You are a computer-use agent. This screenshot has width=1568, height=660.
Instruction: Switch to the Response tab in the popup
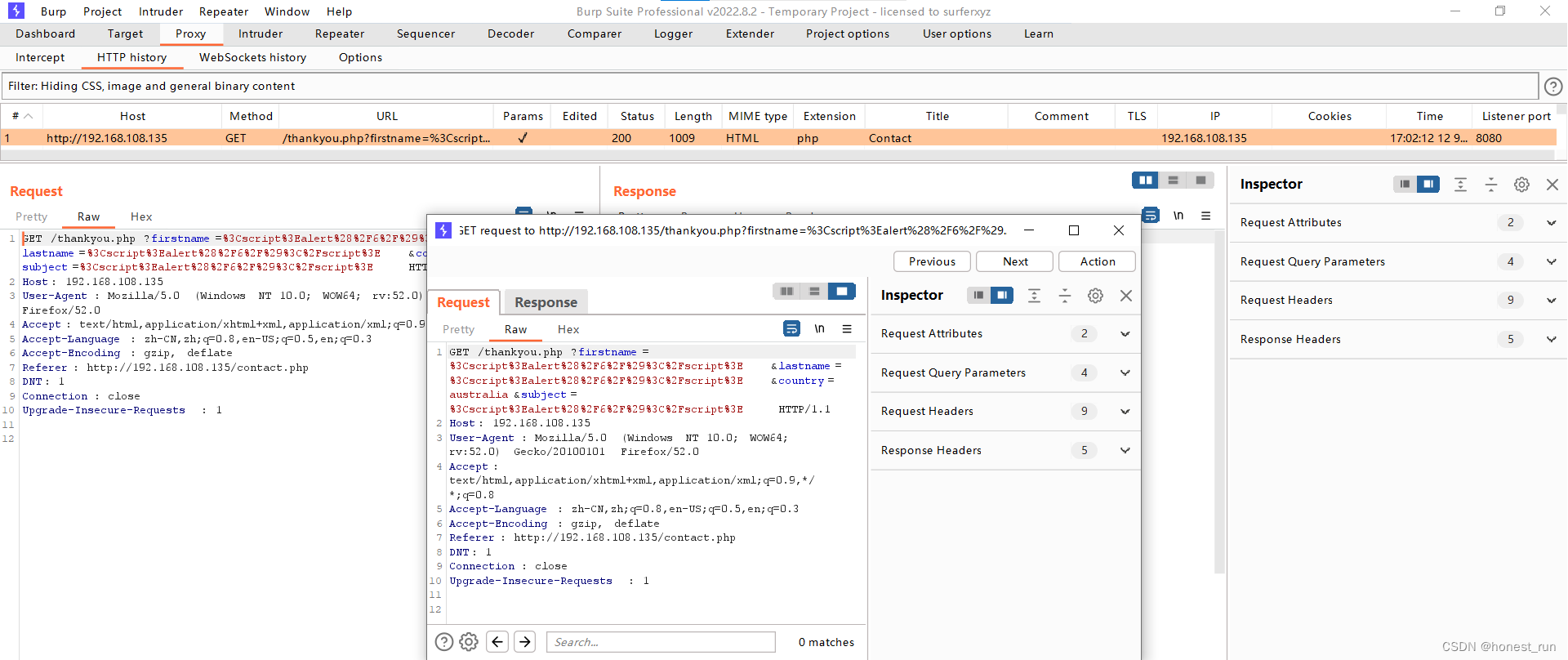click(546, 302)
